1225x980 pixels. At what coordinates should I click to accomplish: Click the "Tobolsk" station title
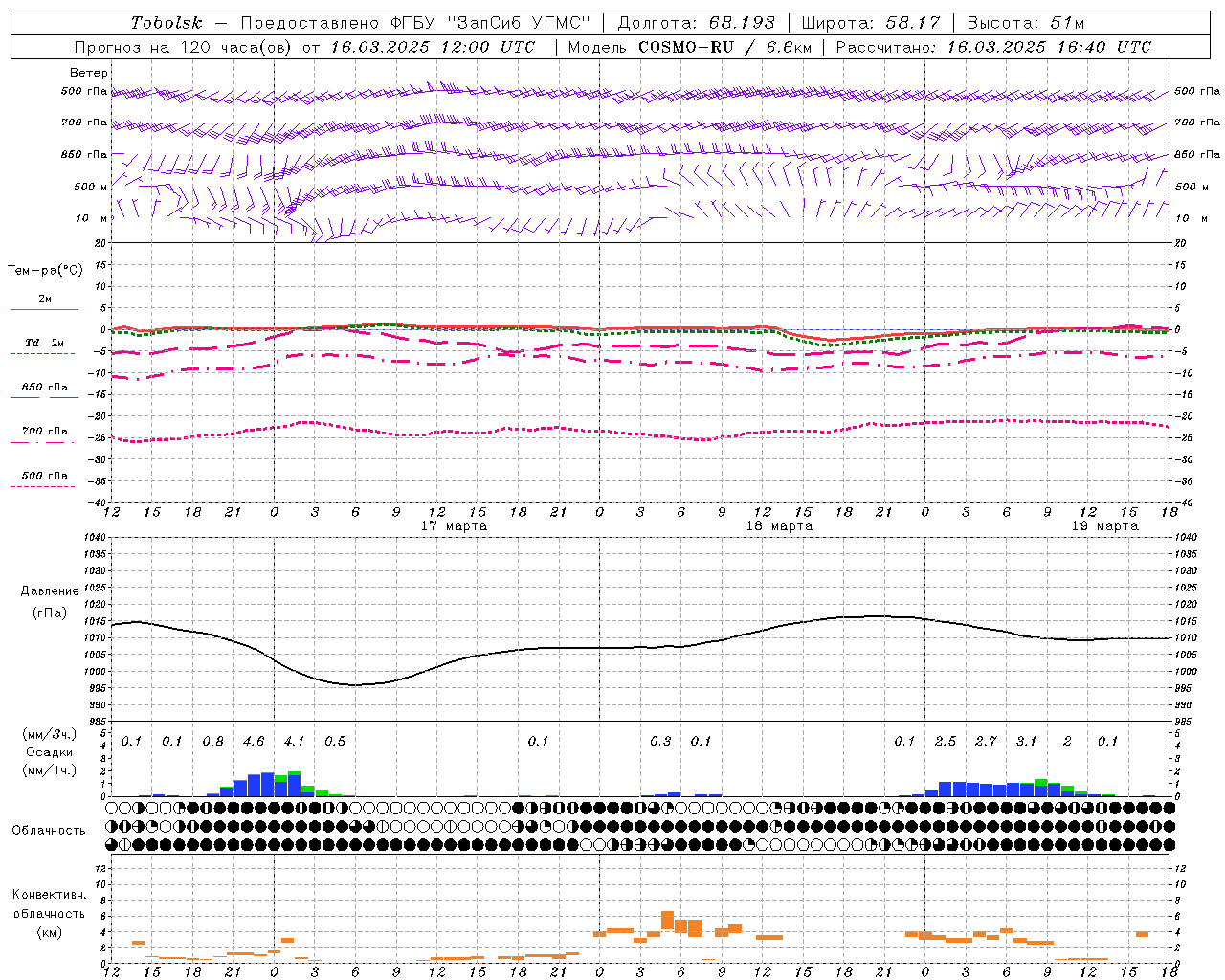(167, 23)
